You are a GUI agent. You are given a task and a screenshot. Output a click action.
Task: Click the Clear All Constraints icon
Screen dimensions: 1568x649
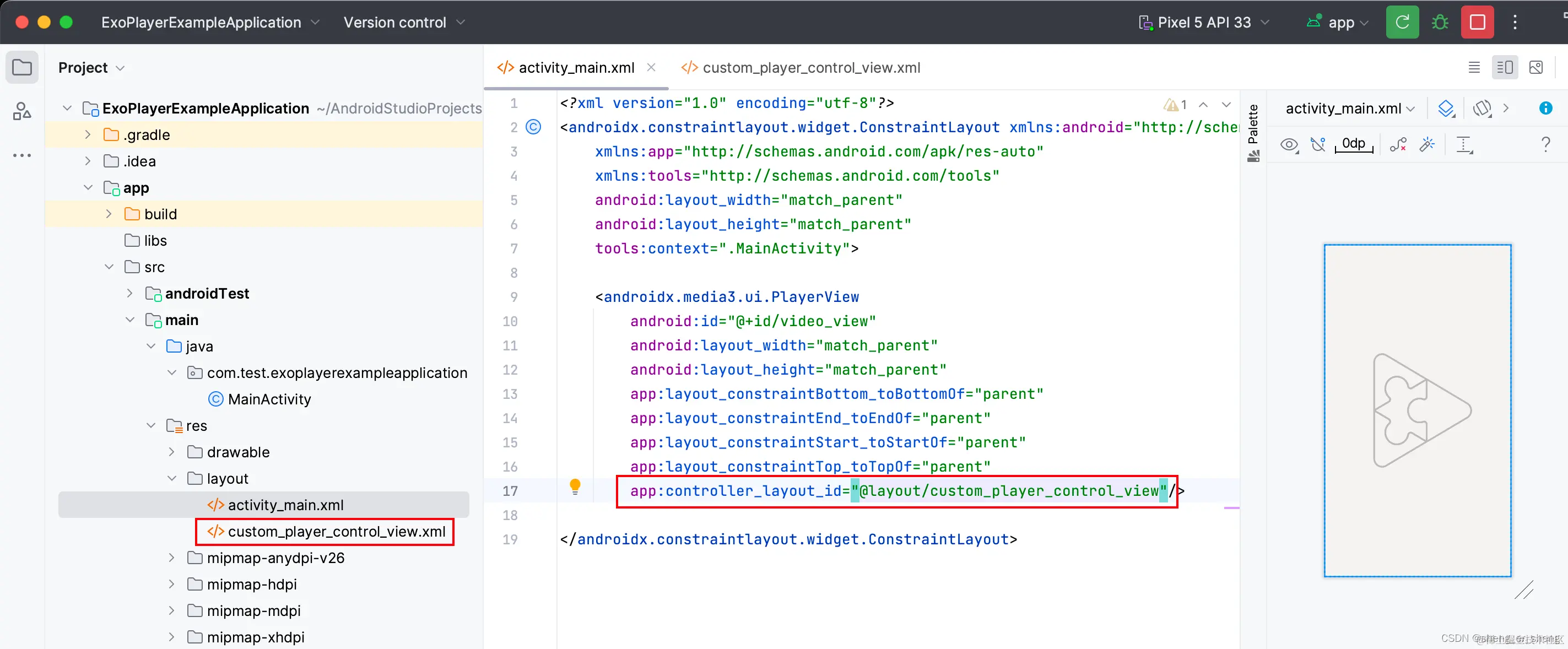click(1398, 144)
